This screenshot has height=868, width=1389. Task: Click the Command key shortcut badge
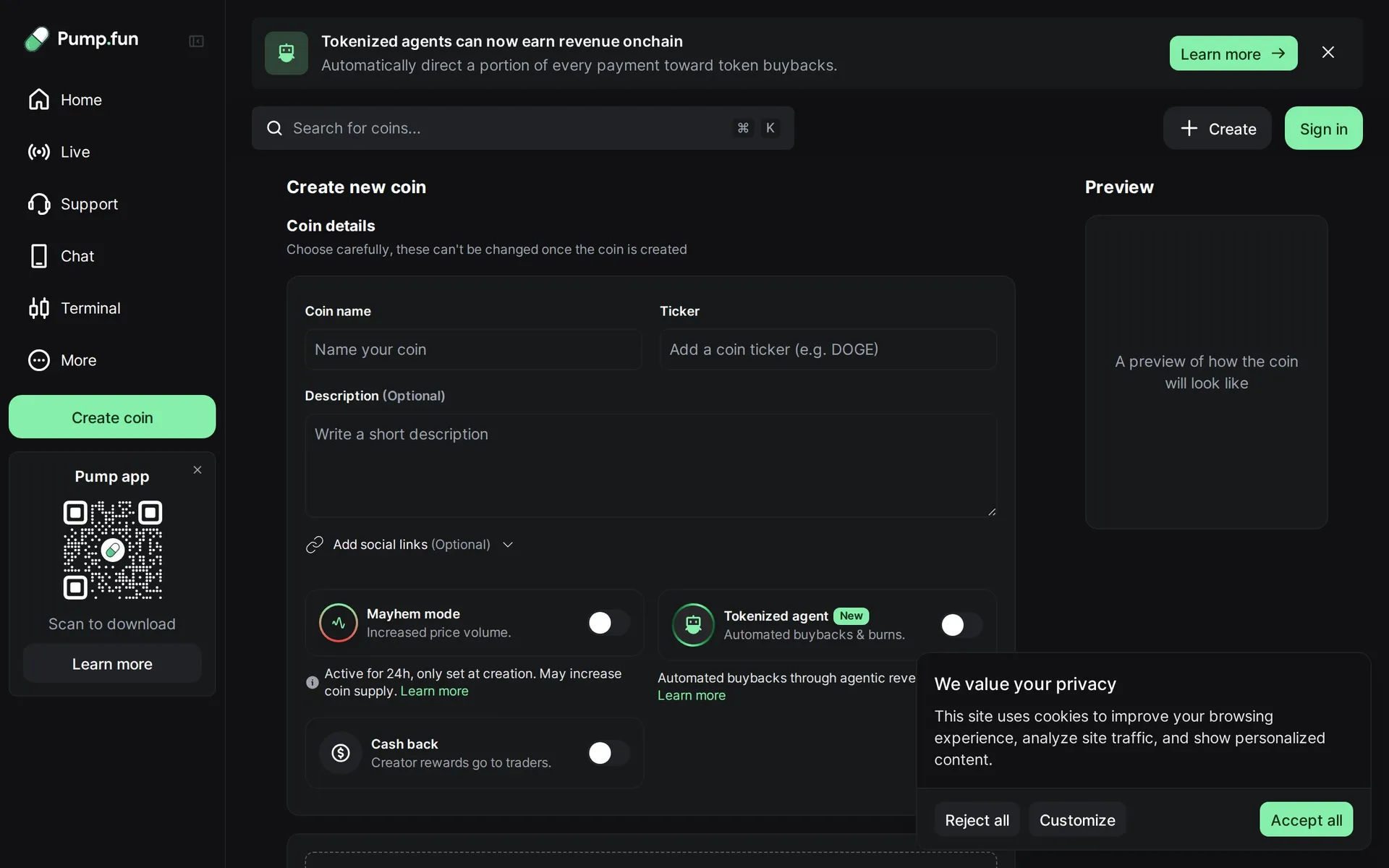click(743, 128)
